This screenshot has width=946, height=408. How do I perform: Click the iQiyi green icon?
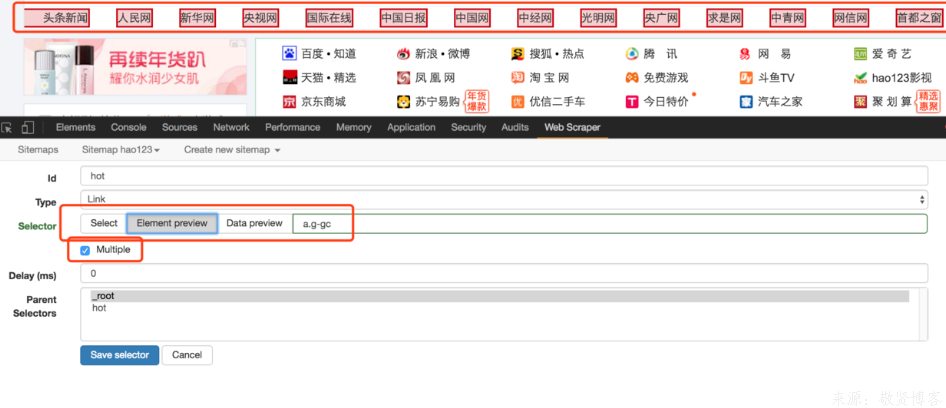point(860,54)
